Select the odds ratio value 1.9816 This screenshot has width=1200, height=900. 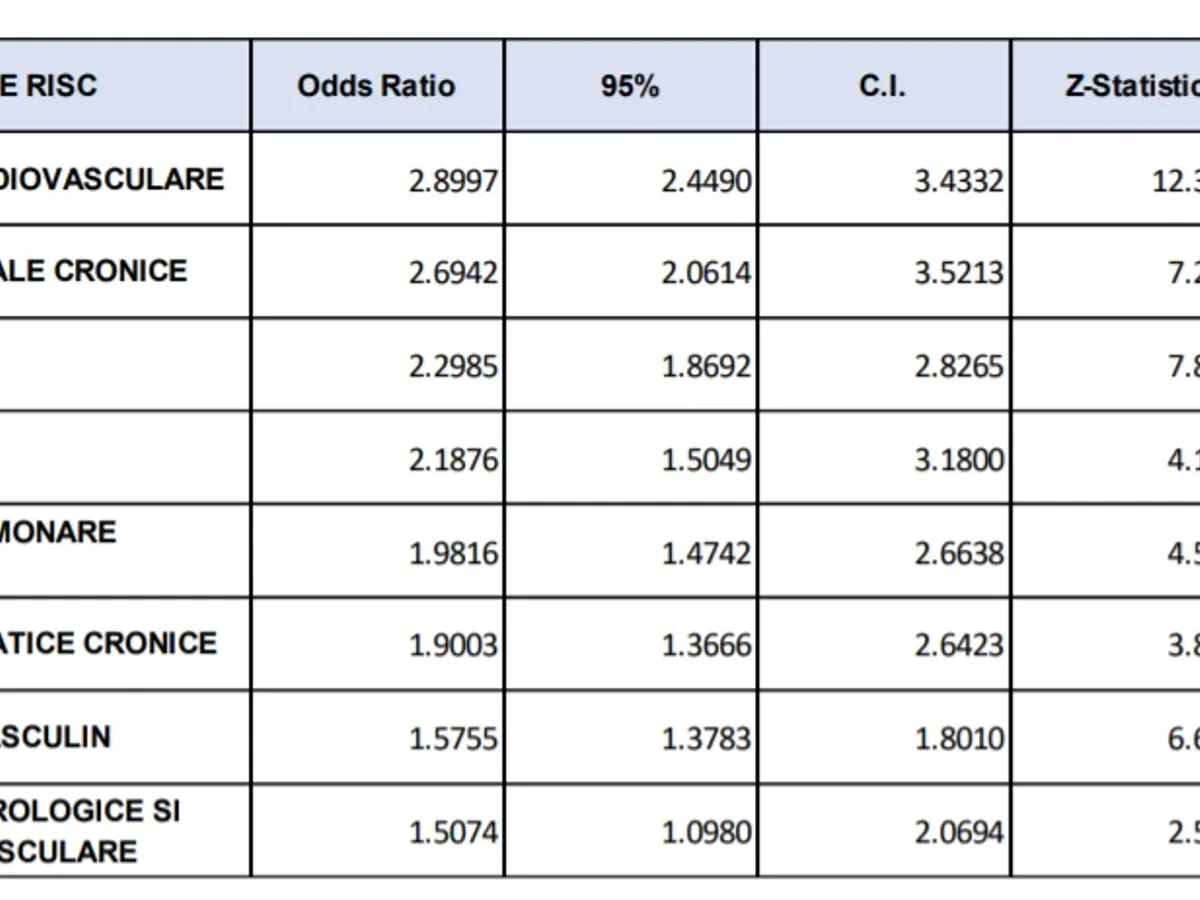453,553
